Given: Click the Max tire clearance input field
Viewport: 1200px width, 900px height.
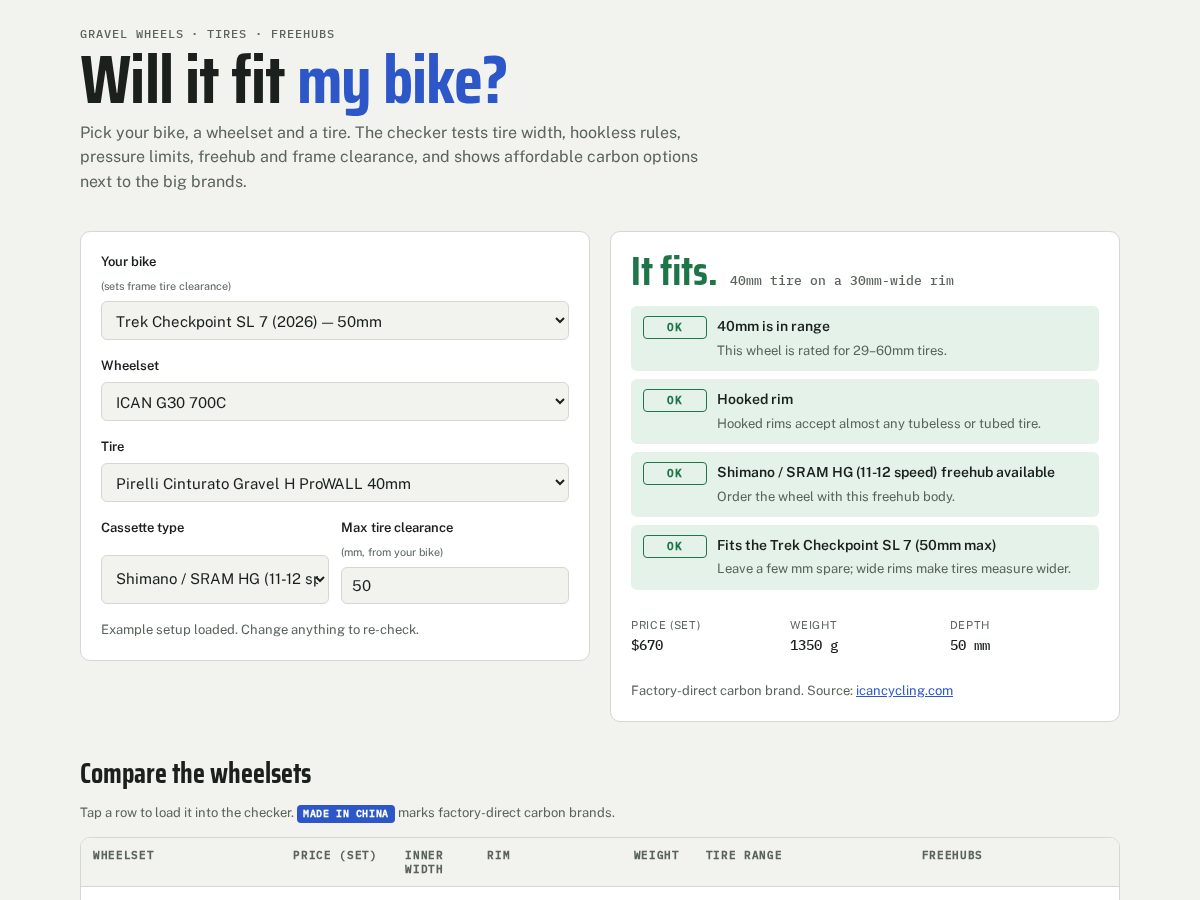Looking at the screenshot, I should click(455, 586).
